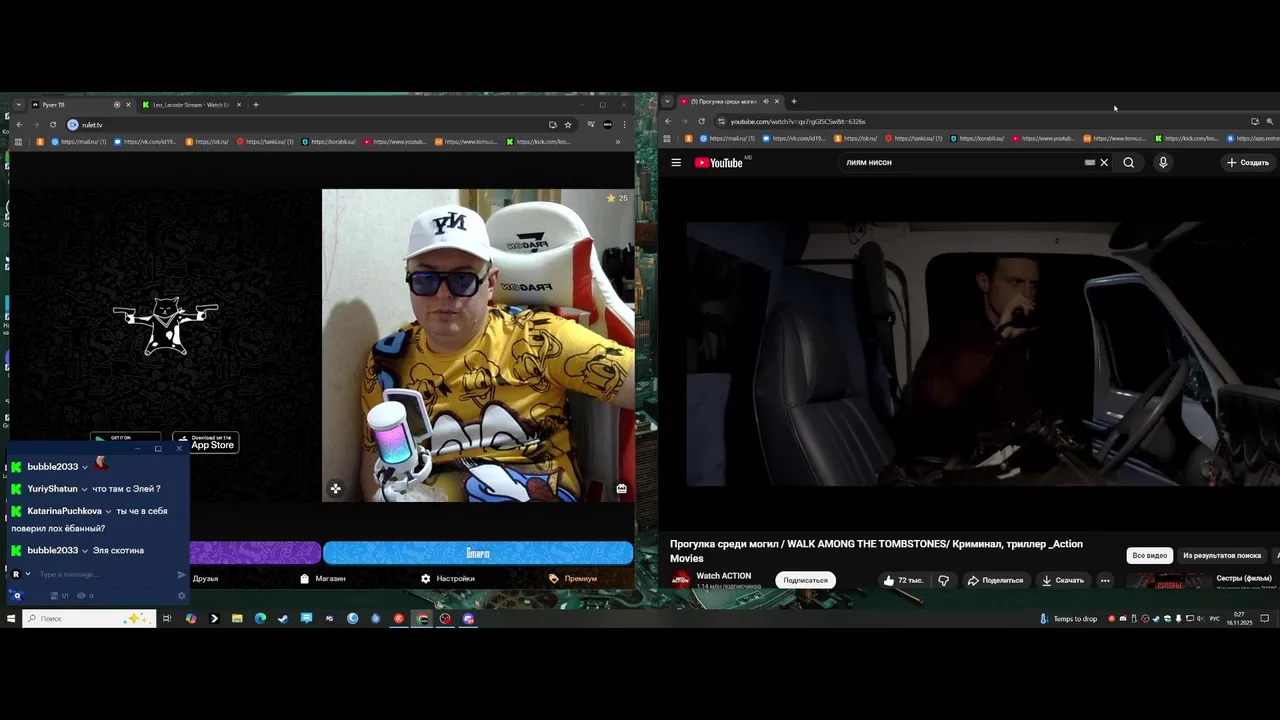This screenshot has width=1280, height=720.
Task: Subscribe with the Подписаться button
Action: click(x=805, y=580)
